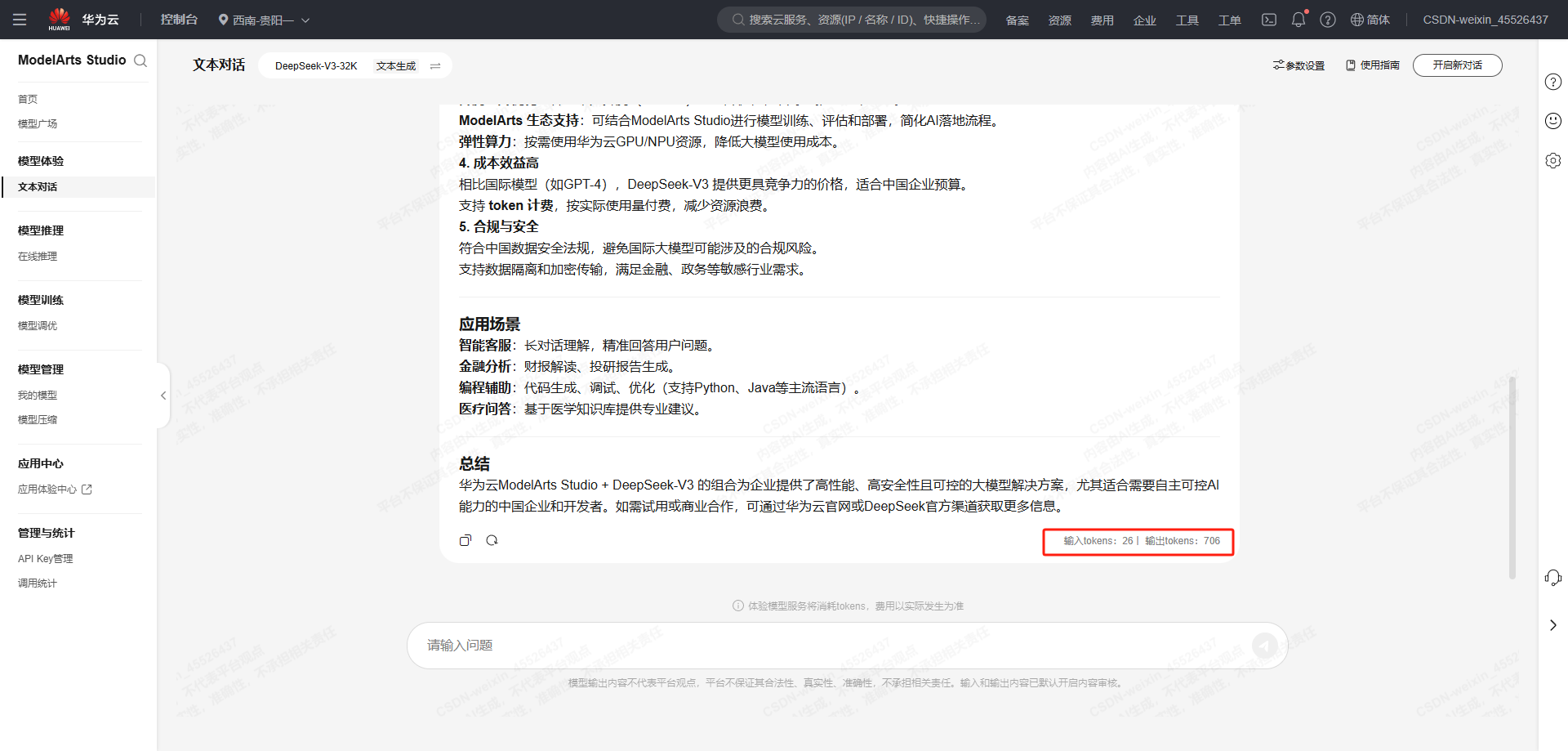Open customer service headset icon
The width and height of the screenshot is (1568, 751).
pyautogui.click(x=1553, y=578)
